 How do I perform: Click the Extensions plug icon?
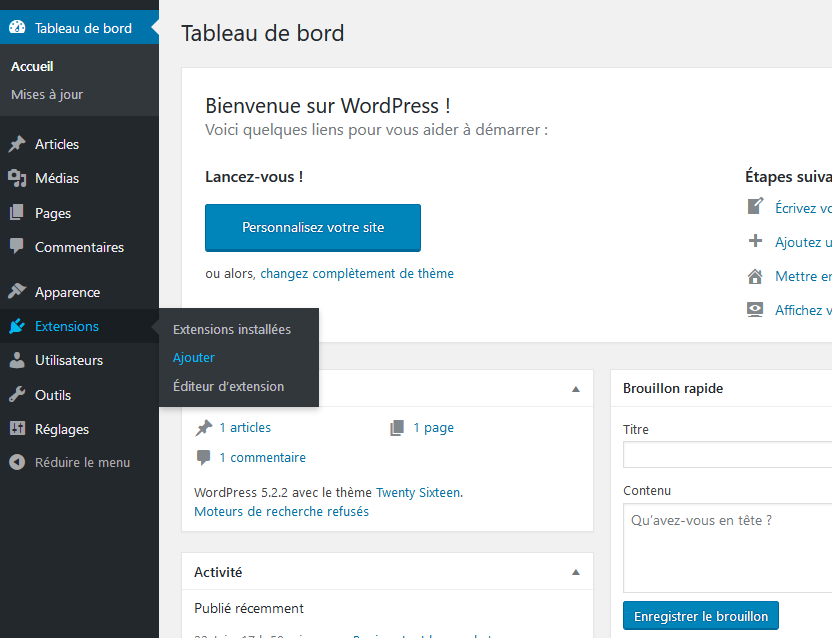coord(17,326)
